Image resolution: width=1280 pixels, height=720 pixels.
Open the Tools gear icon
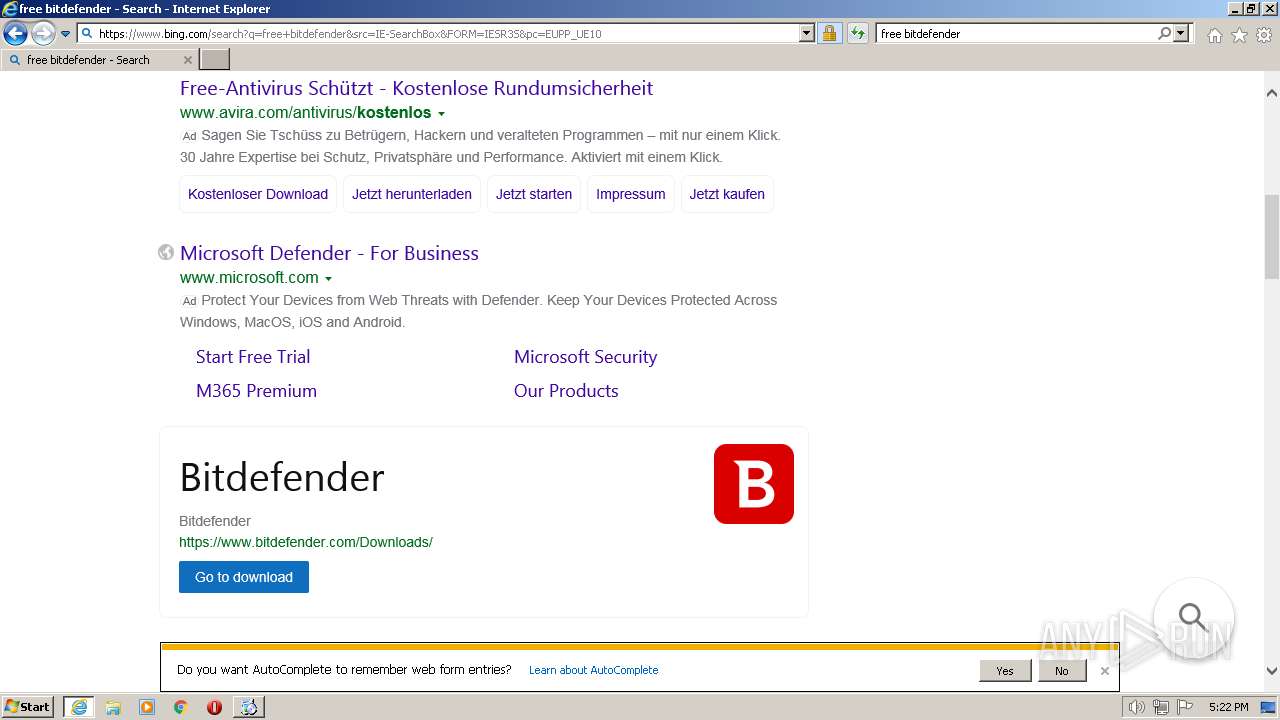(x=1264, y=35)
